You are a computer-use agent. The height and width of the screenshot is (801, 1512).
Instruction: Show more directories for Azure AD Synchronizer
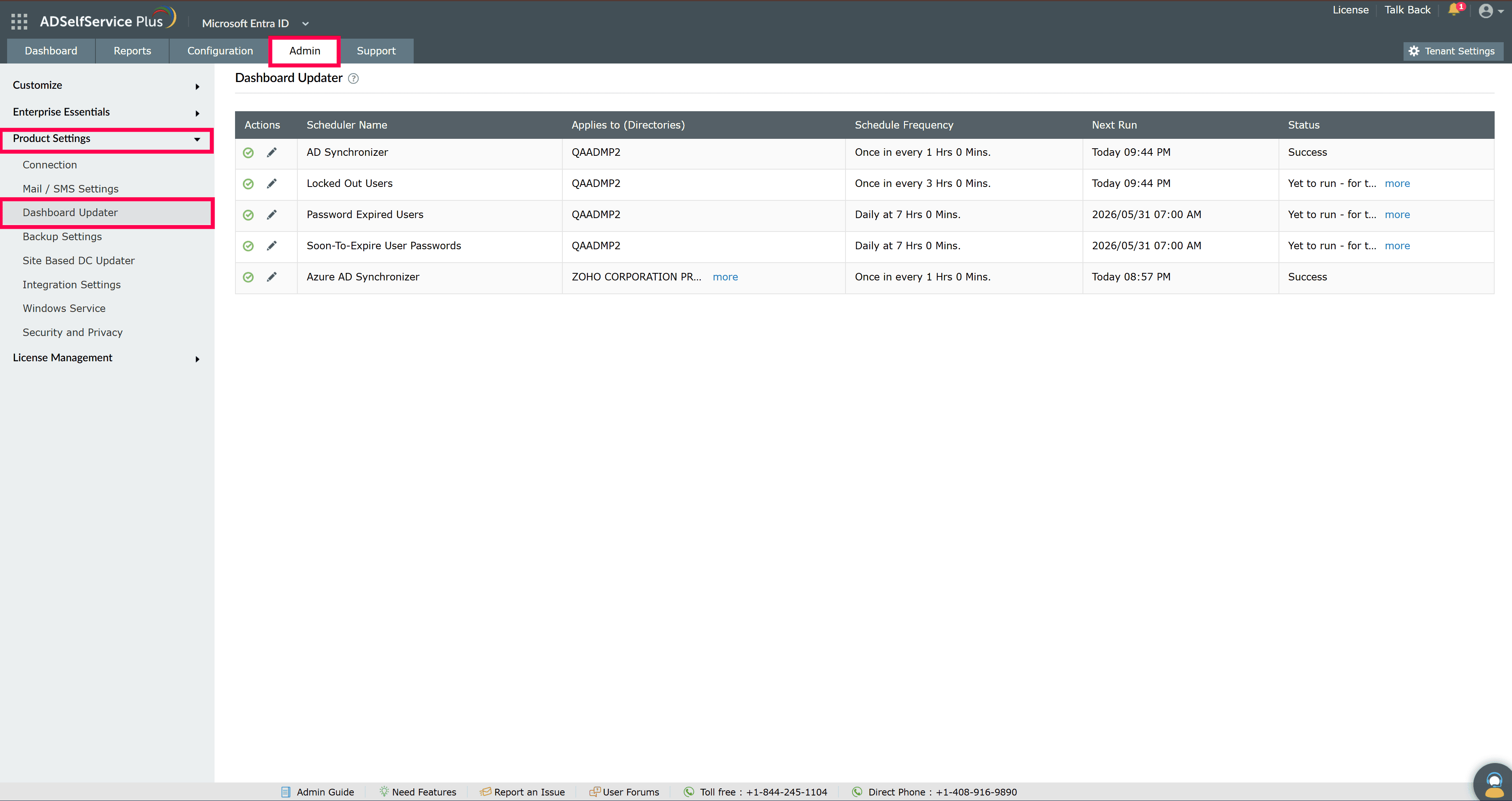click(726, 277)
